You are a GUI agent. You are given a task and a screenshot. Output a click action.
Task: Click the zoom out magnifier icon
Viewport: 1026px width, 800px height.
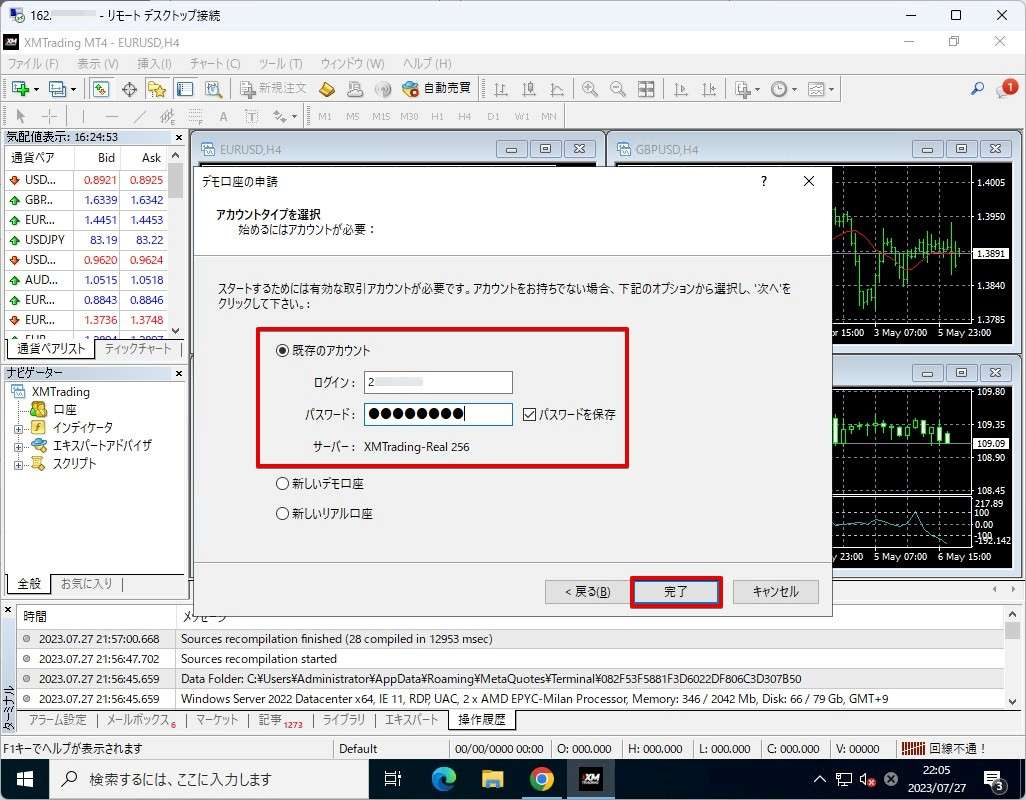[x=618, y=89]
